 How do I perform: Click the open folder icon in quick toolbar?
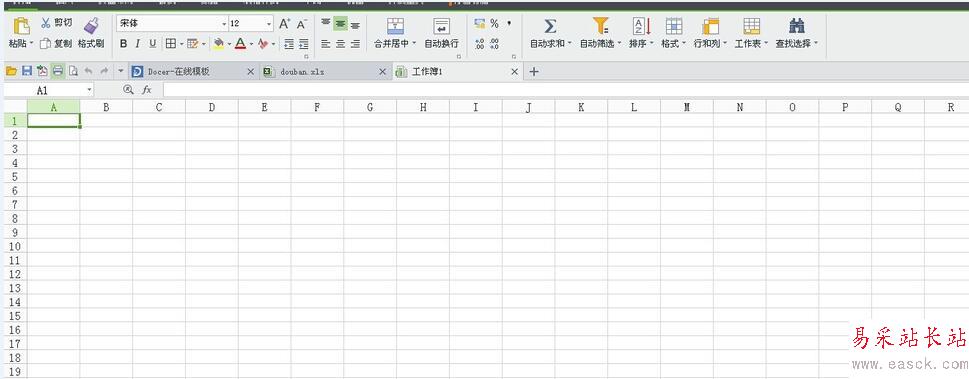[x=11, y=72]
